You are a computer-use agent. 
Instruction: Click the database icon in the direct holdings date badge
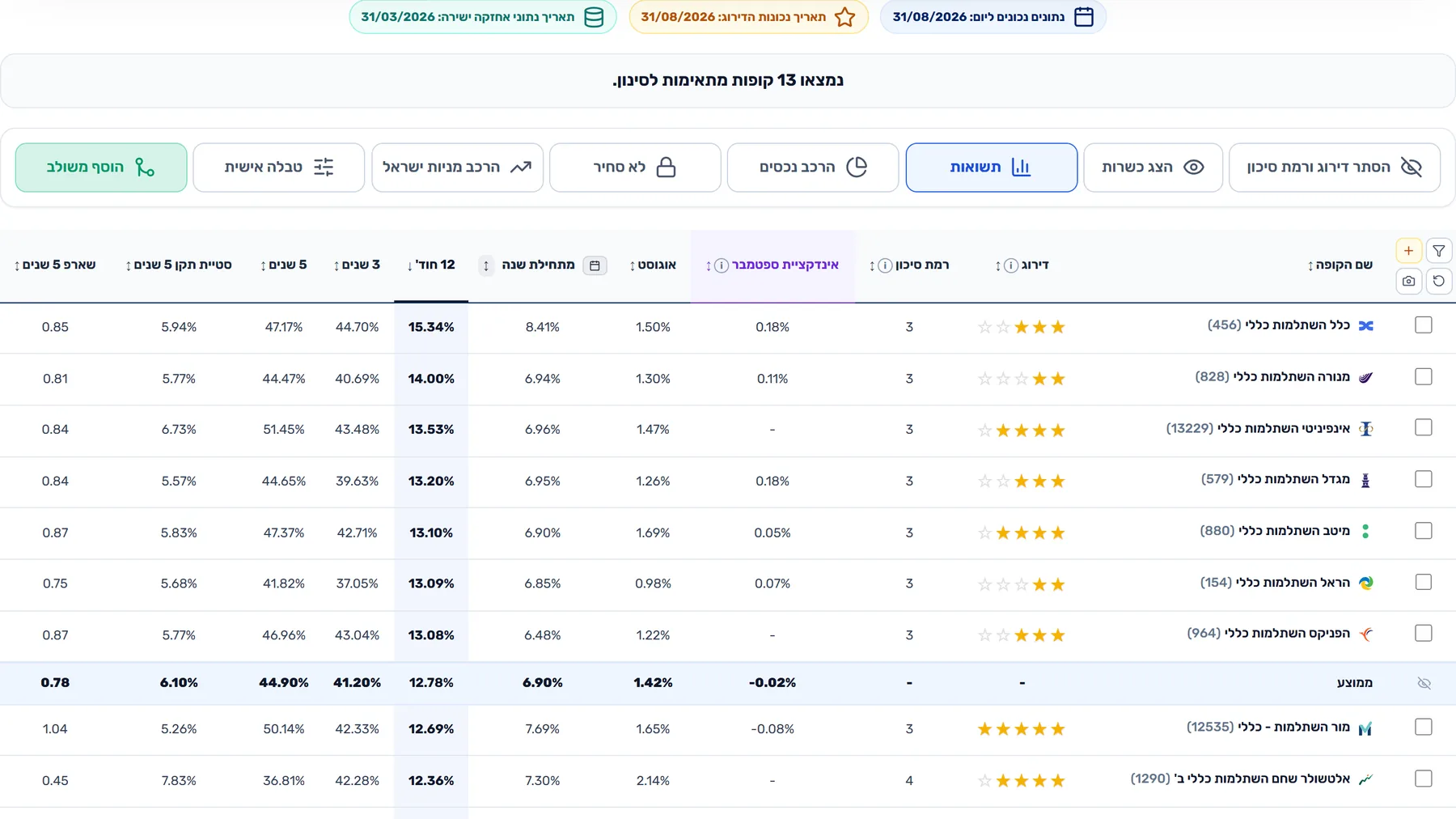point(594,17)
